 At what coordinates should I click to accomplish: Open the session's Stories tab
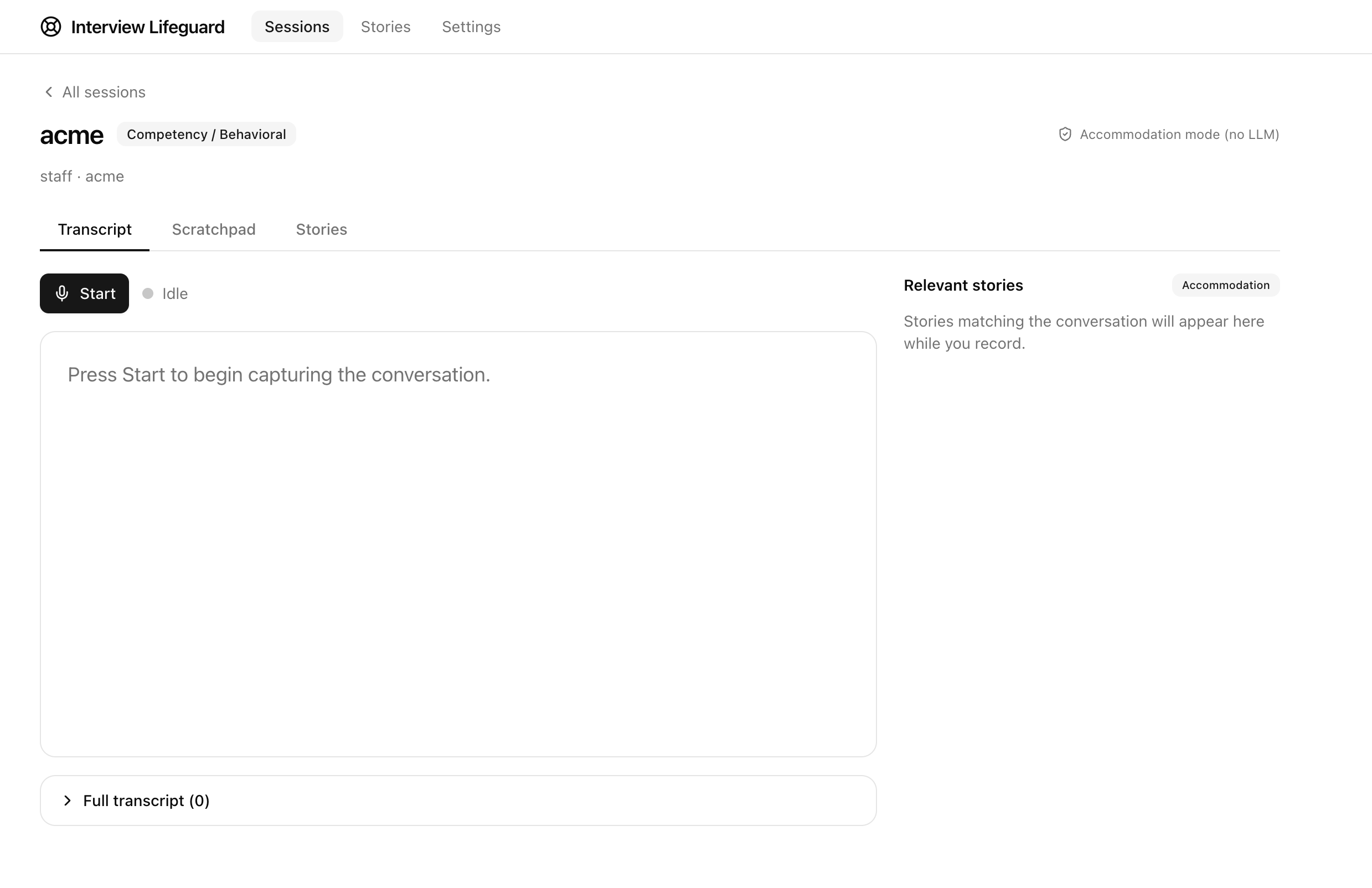[321, 229]
